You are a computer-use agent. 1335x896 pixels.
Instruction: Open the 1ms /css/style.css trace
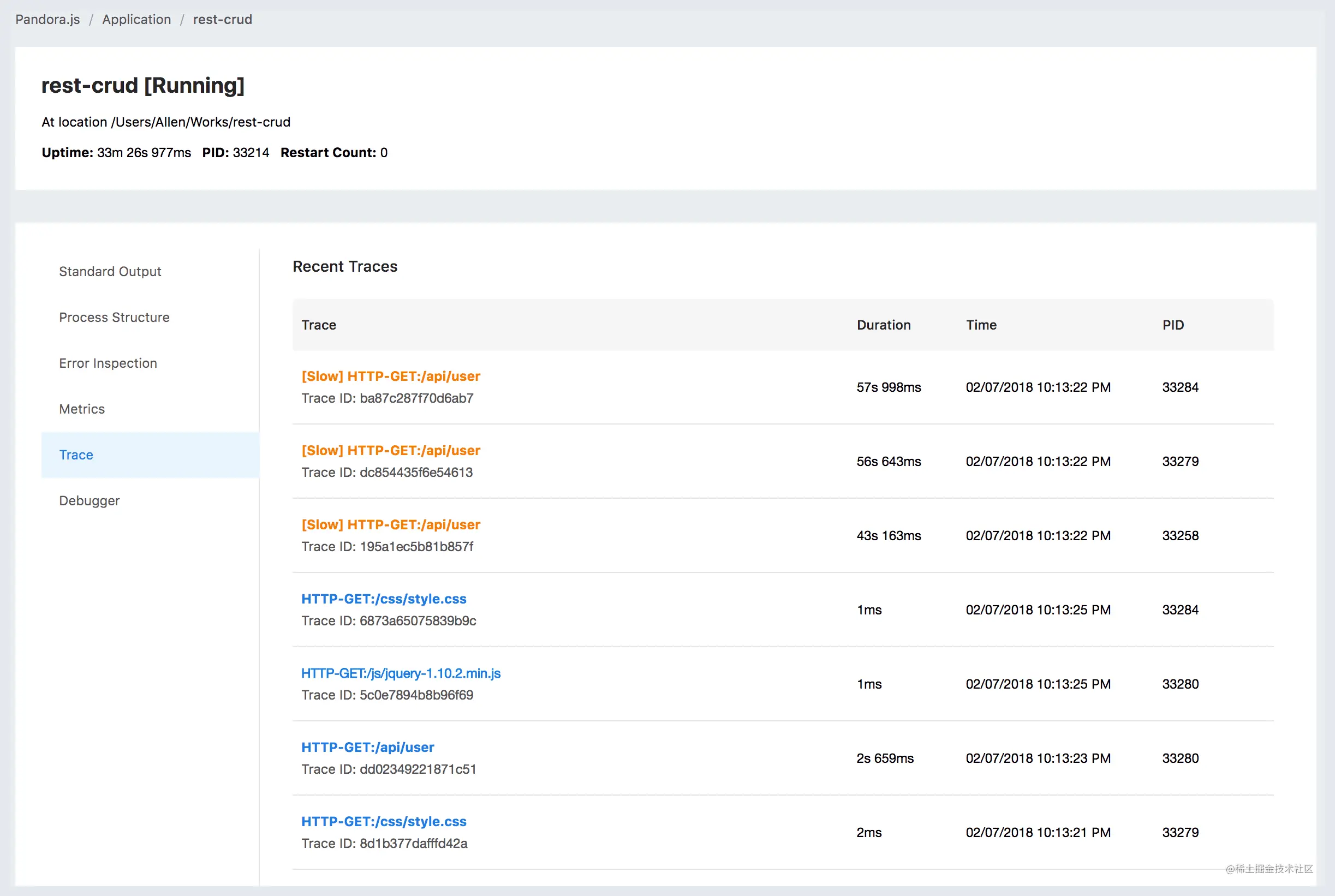[384, 599]
